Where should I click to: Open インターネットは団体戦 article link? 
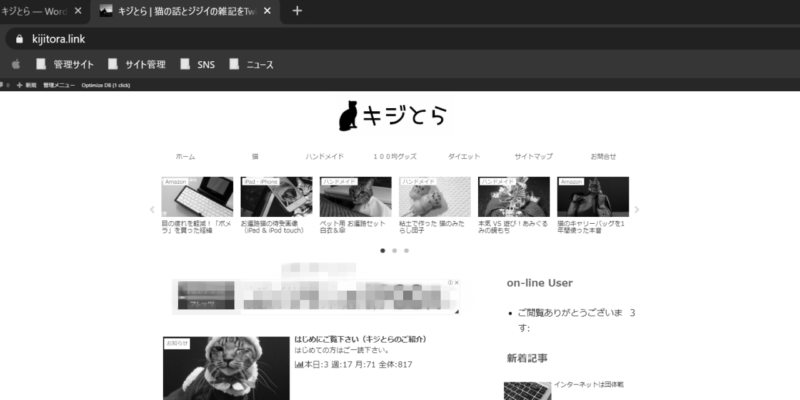[x=589, y=385]
